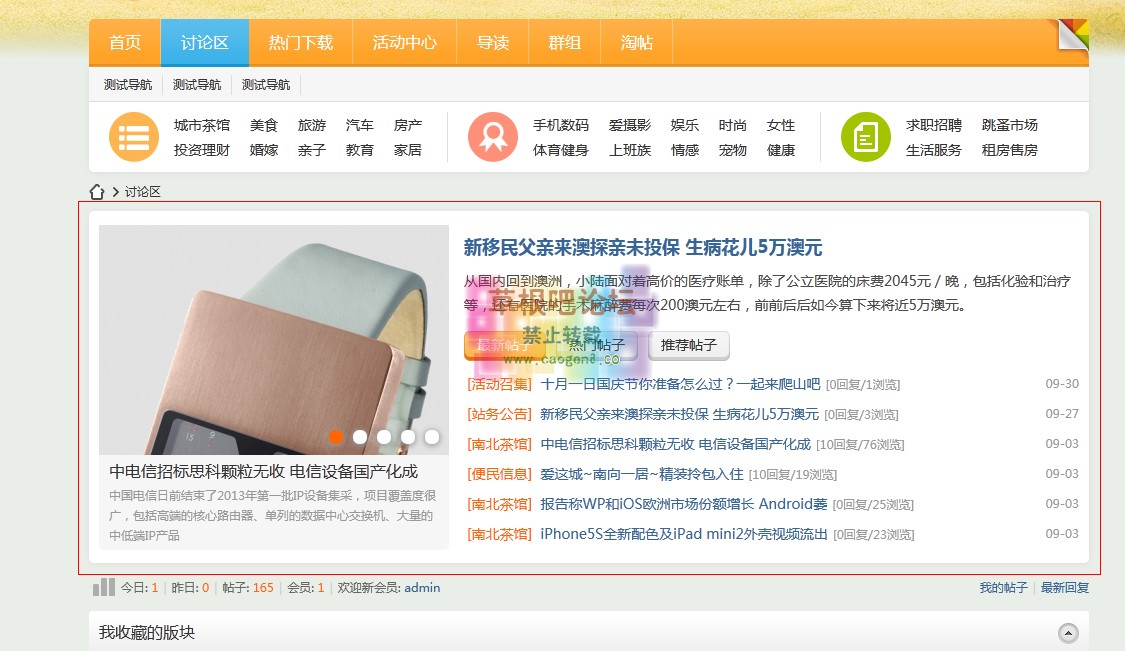Switch to the 推荐帖子 tab
This screenshot has height=651, width=1125.
point(689,345)
